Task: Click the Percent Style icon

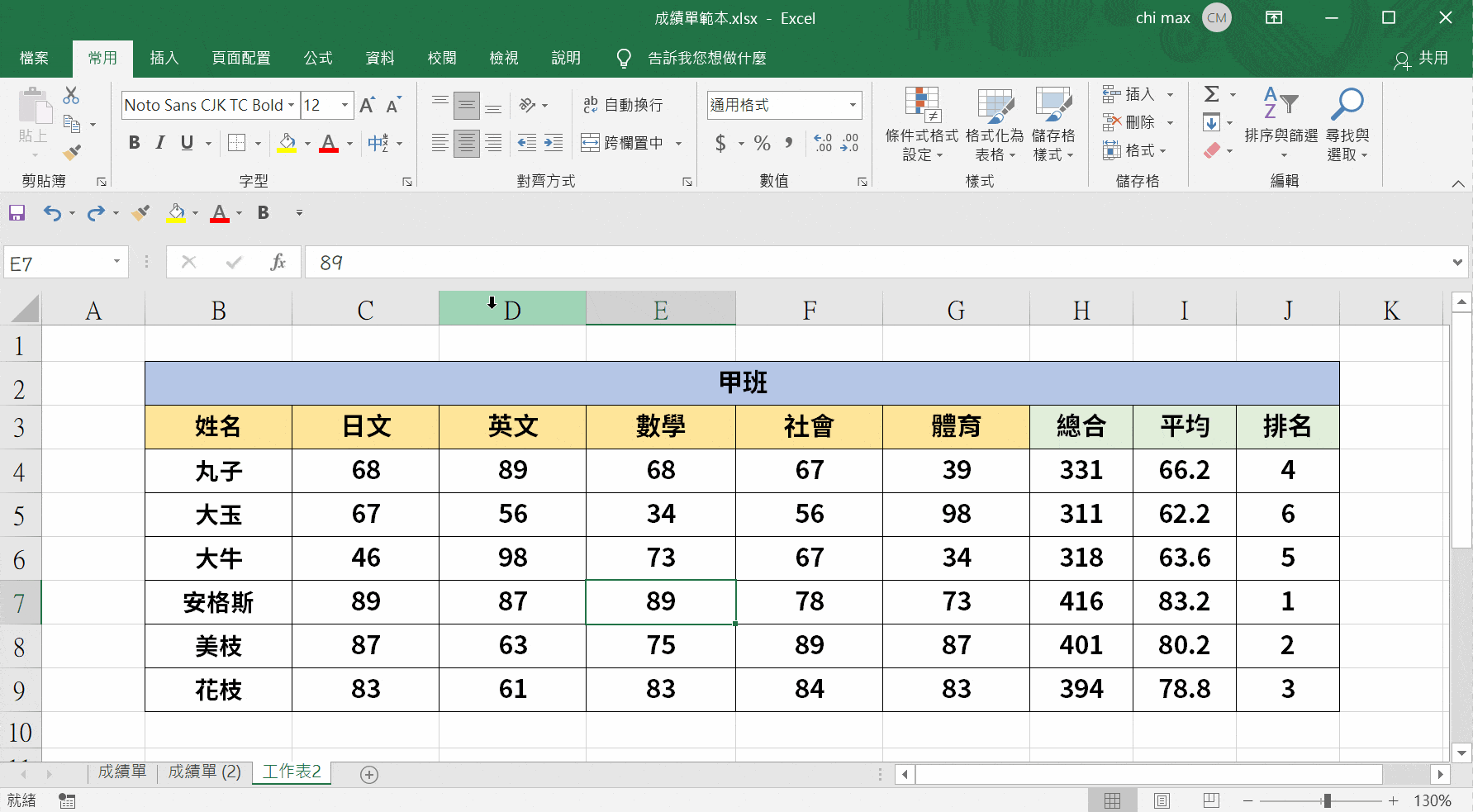Action: (x=761, y=143)
